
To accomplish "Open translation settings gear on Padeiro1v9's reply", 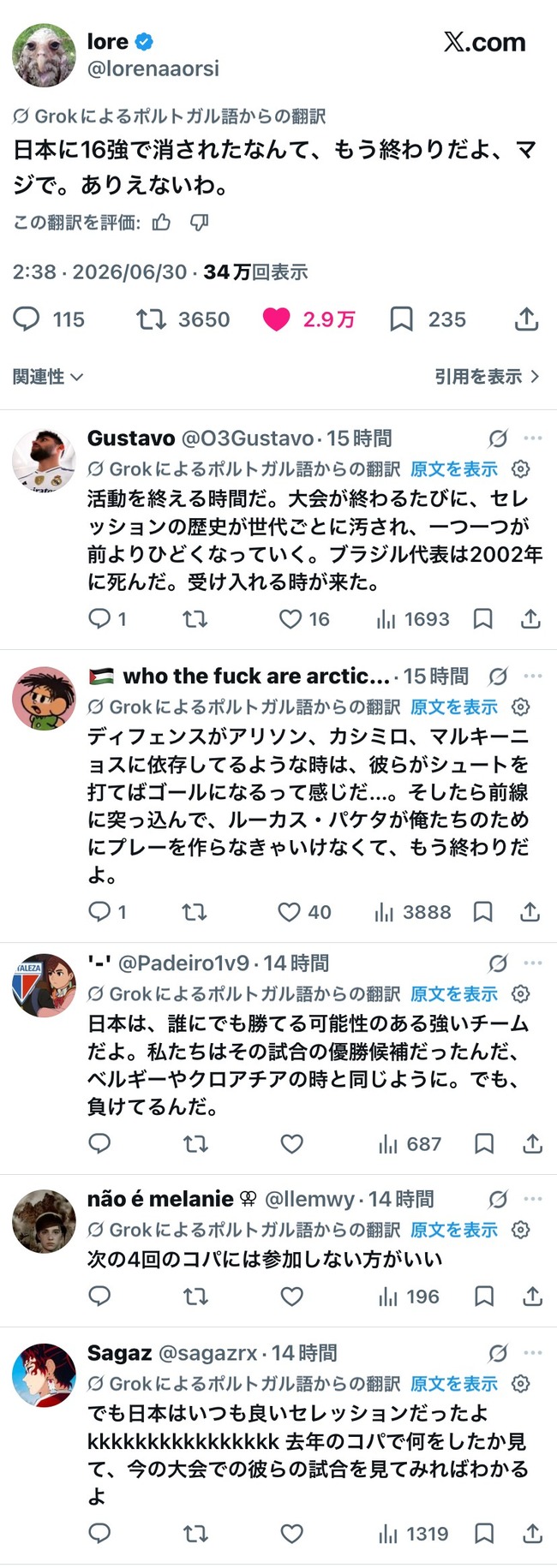I will (x=520, y=993).
